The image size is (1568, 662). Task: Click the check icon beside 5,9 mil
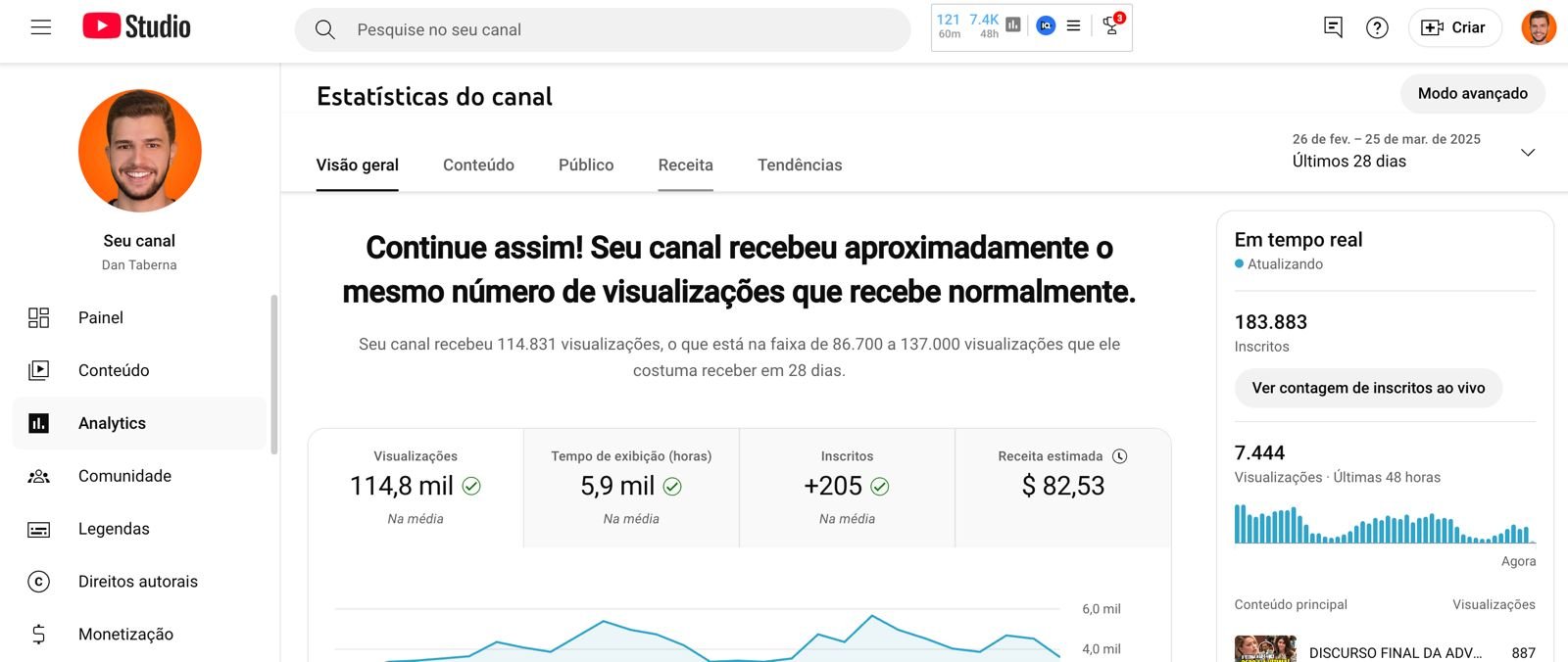[672, 486]
